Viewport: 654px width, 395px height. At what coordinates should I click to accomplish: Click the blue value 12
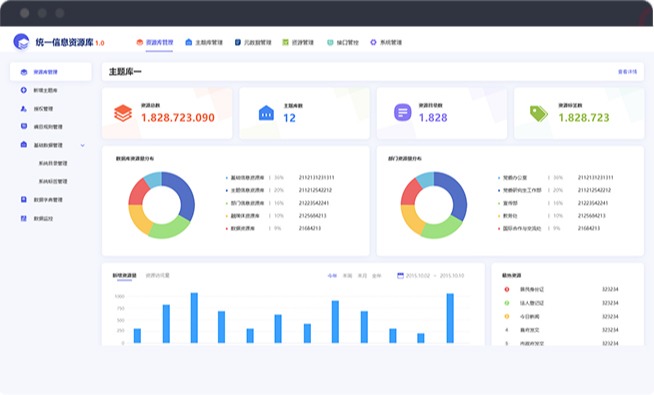(x=289, y=118)
